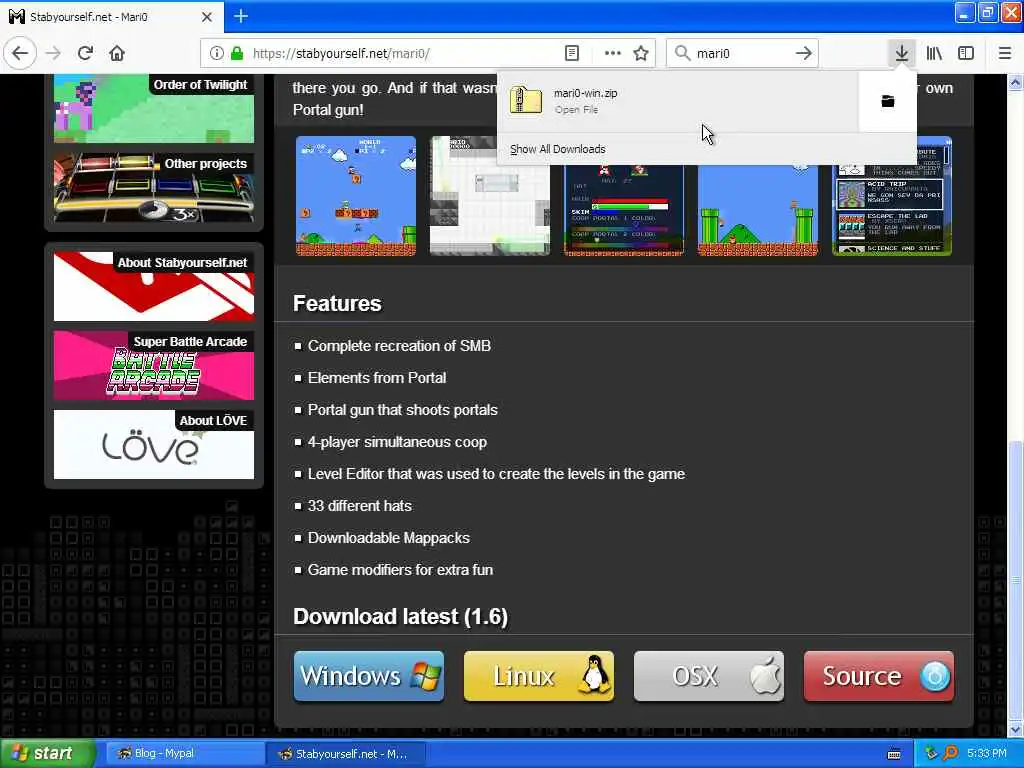Click 'Complete recreation of SMB' item
The height and width of the screenshot is (768, 1024).
pos(399,346)
